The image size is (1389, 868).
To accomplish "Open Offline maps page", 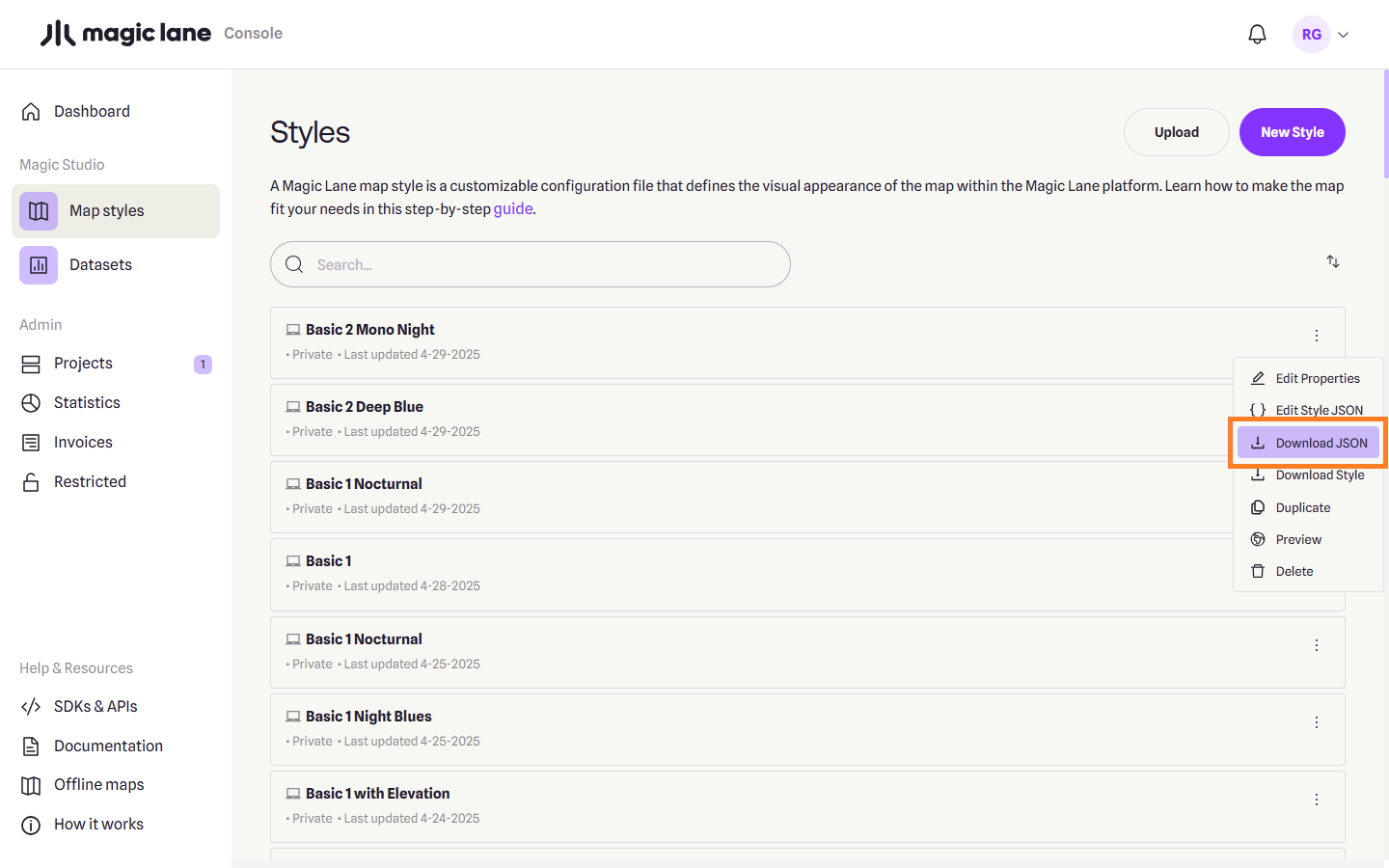I will [98, 785].
